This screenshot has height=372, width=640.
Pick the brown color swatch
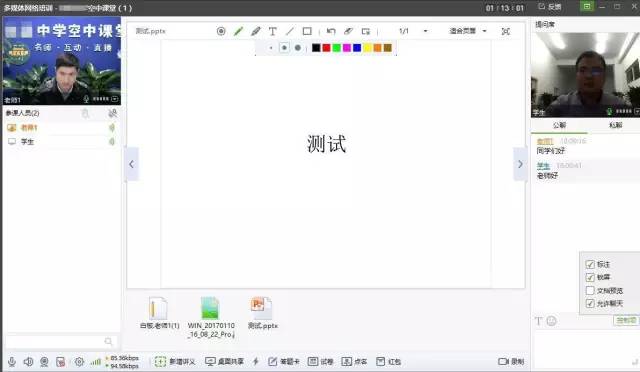coord(388,48)
